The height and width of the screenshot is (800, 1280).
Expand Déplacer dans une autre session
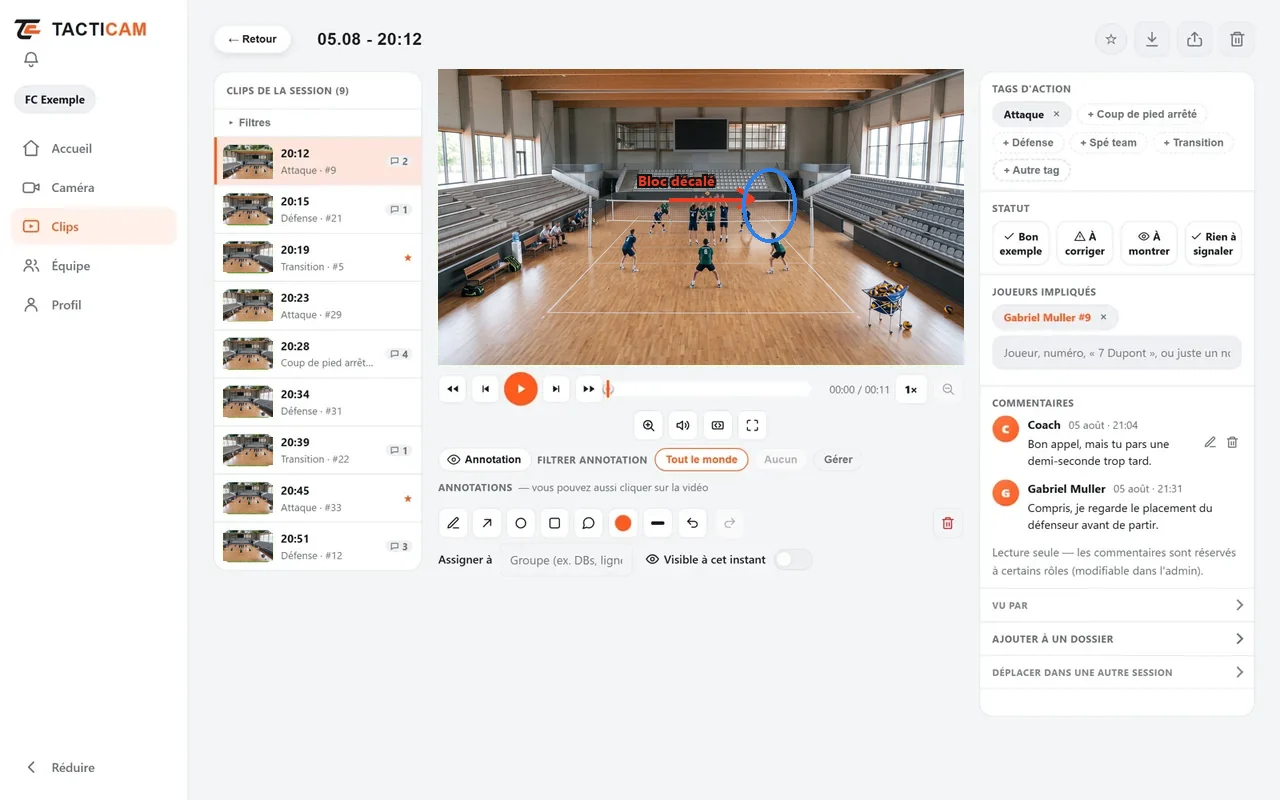[x=1117, y=673]
